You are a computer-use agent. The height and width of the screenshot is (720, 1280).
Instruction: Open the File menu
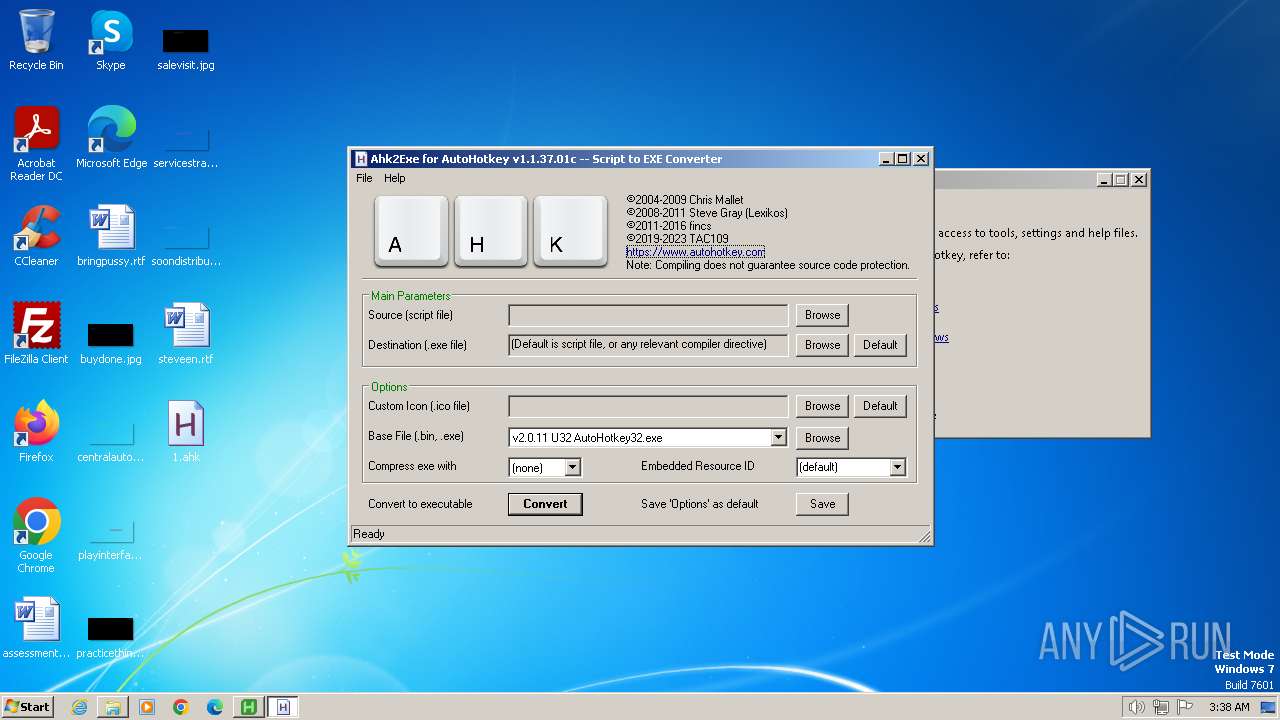point(364,178)
